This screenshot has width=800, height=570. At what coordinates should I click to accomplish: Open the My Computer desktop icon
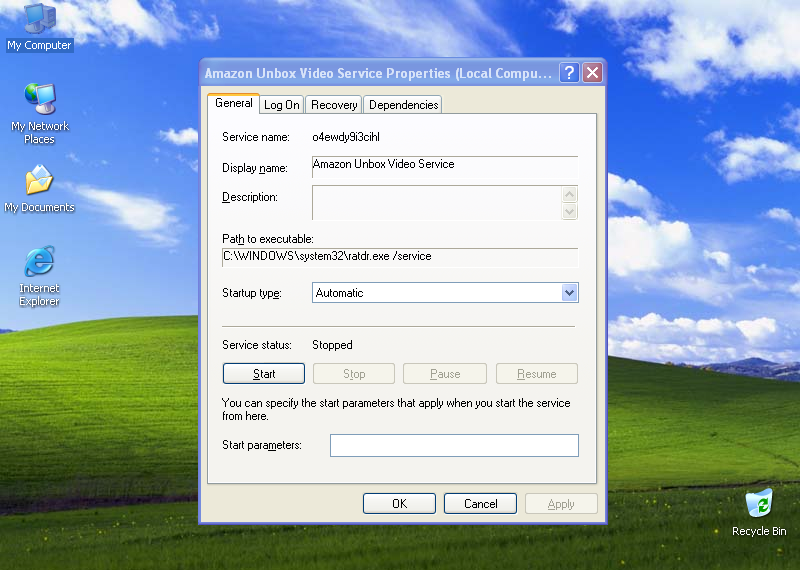click(x=39, y=20)
